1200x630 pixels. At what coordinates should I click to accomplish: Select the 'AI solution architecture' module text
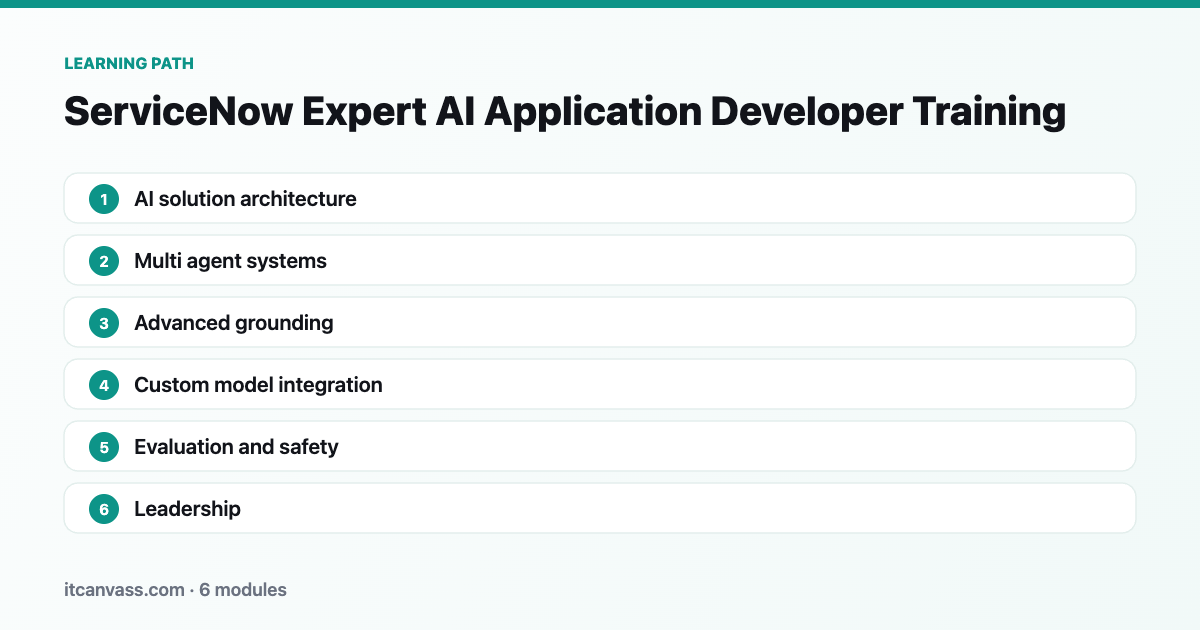click(x=245, y=199)
